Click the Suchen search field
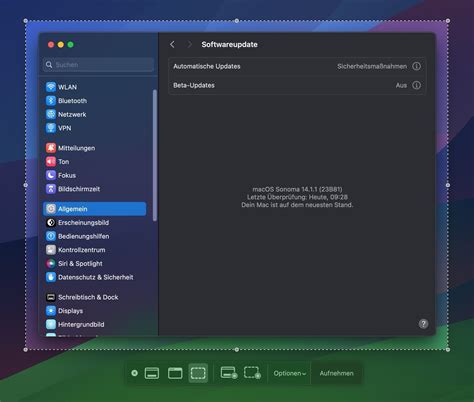 point(99,65)
